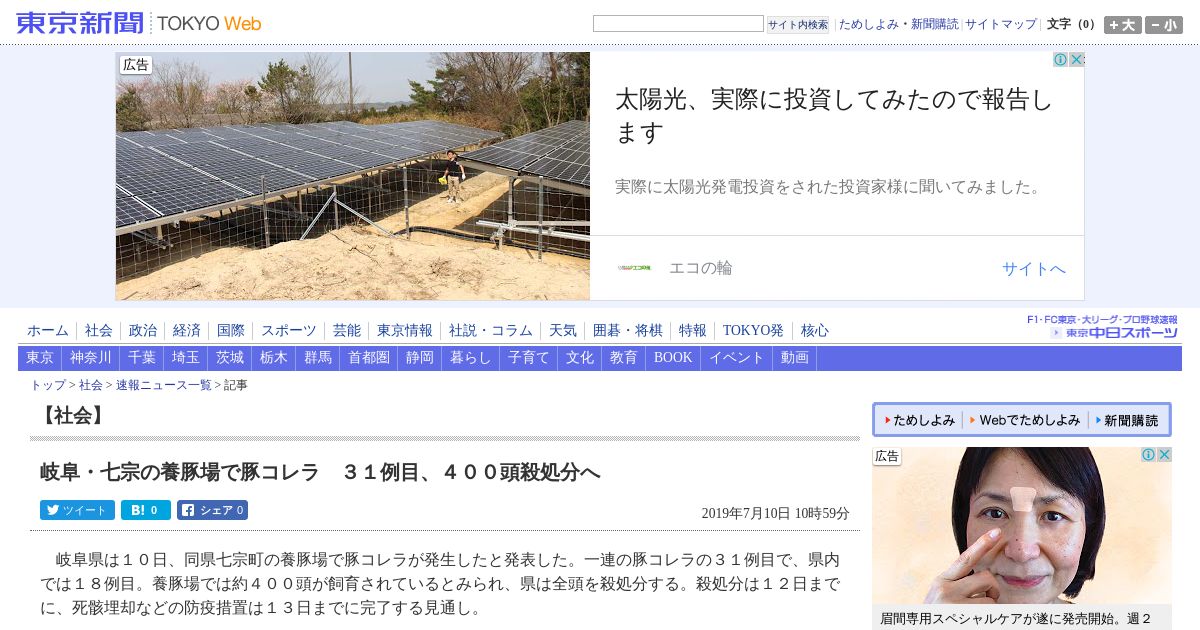Screen dimensions: 1200x630
Task: Click the solar panel ad photo
Action: point(352,176)
